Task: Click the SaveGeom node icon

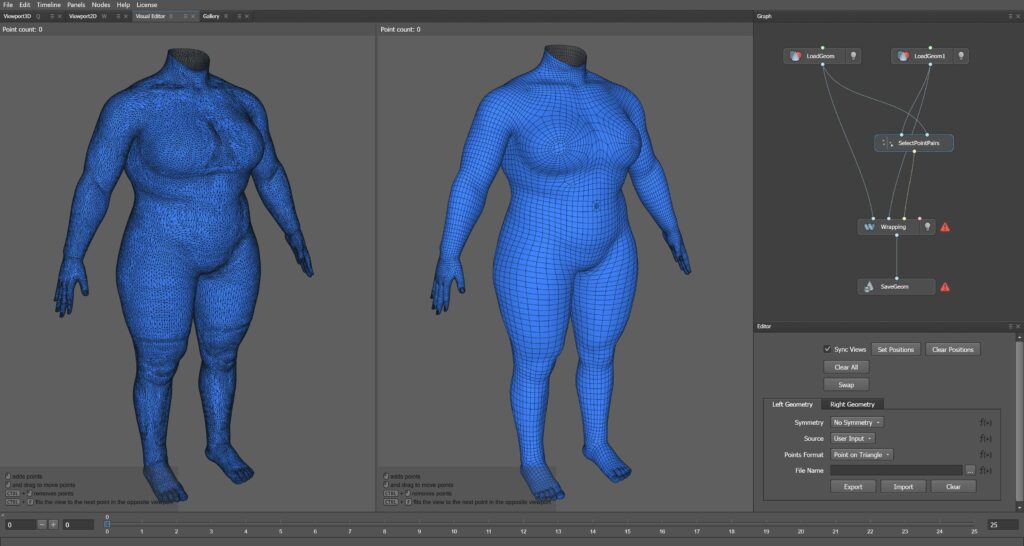Action: pyautogui.click(x=870, y=287)
